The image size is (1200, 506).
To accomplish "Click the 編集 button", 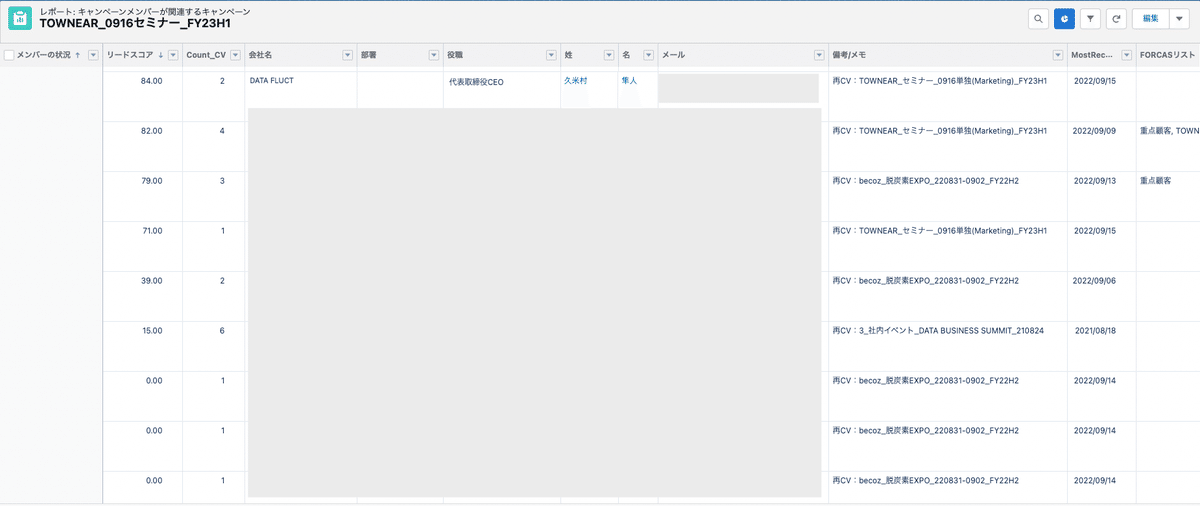I will [1151, 18].
